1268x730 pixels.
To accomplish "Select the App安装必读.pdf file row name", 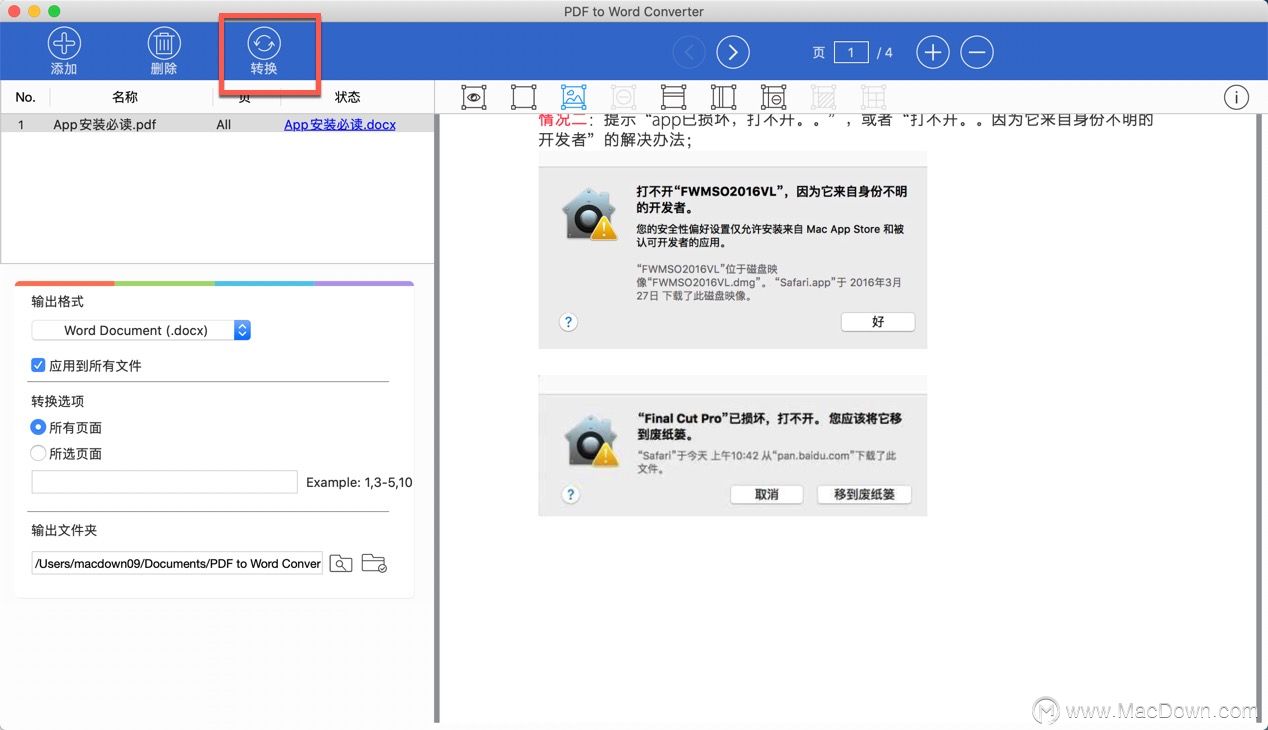I will (x=105, y=125).
